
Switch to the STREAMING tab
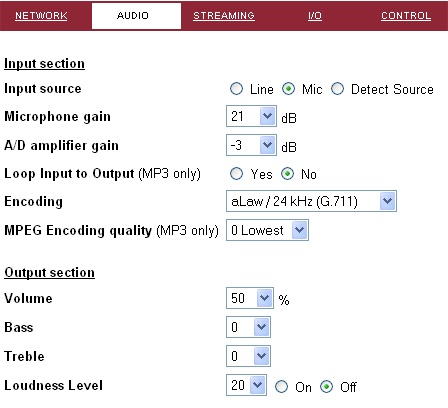(x=224, y=16)
